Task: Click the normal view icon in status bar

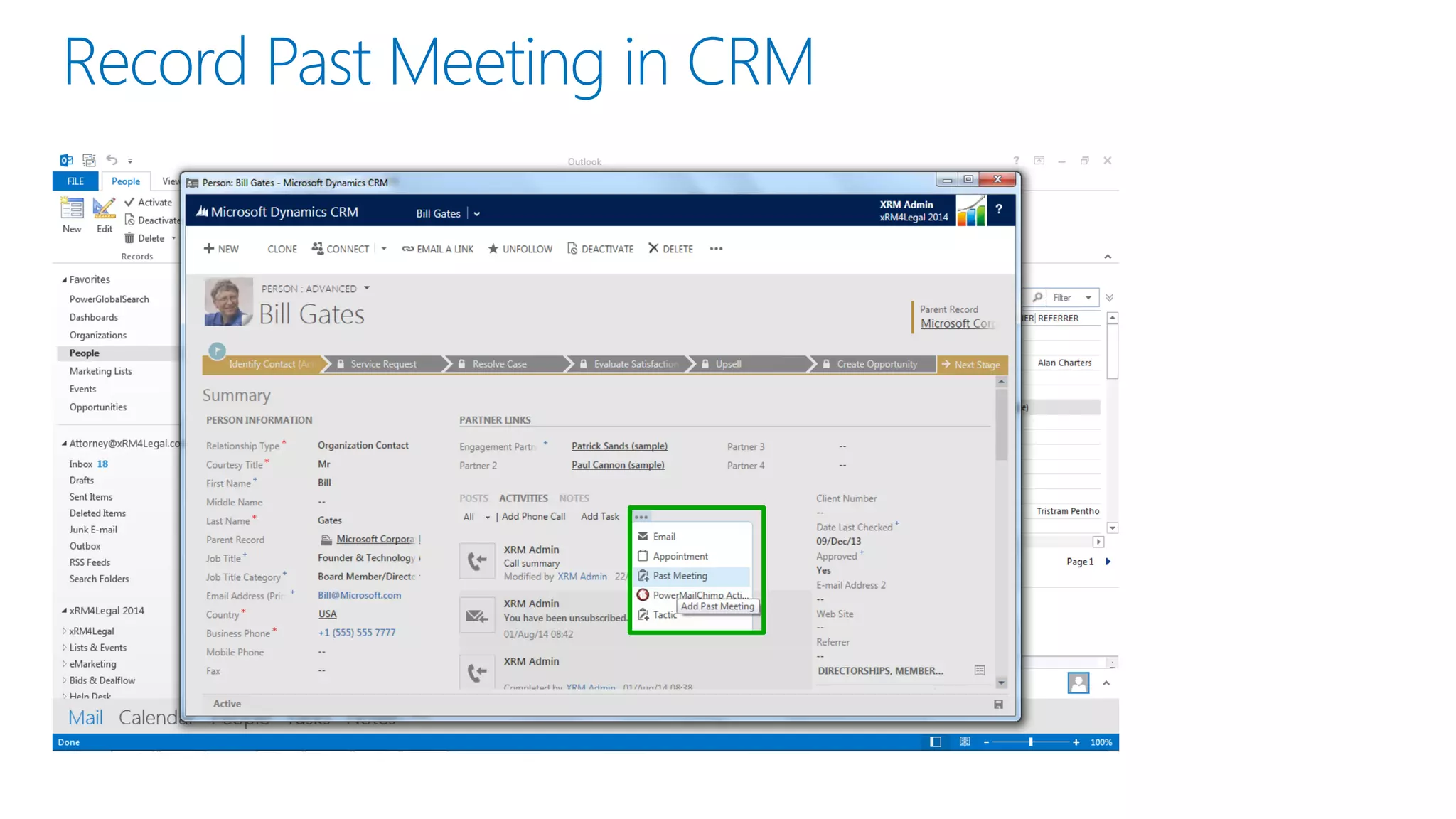Action: click(x=936, y=742)
